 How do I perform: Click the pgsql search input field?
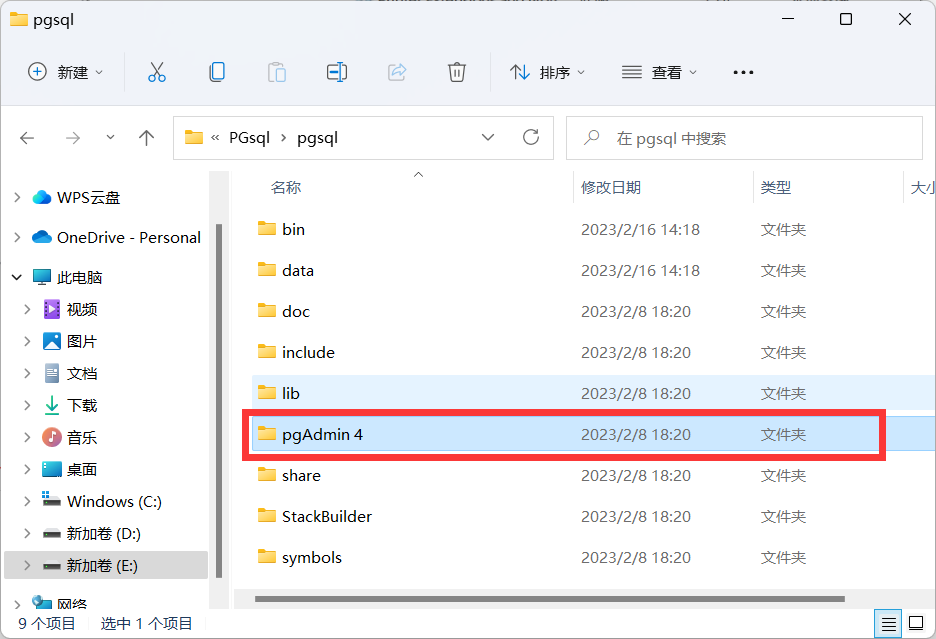coord(744,137)
